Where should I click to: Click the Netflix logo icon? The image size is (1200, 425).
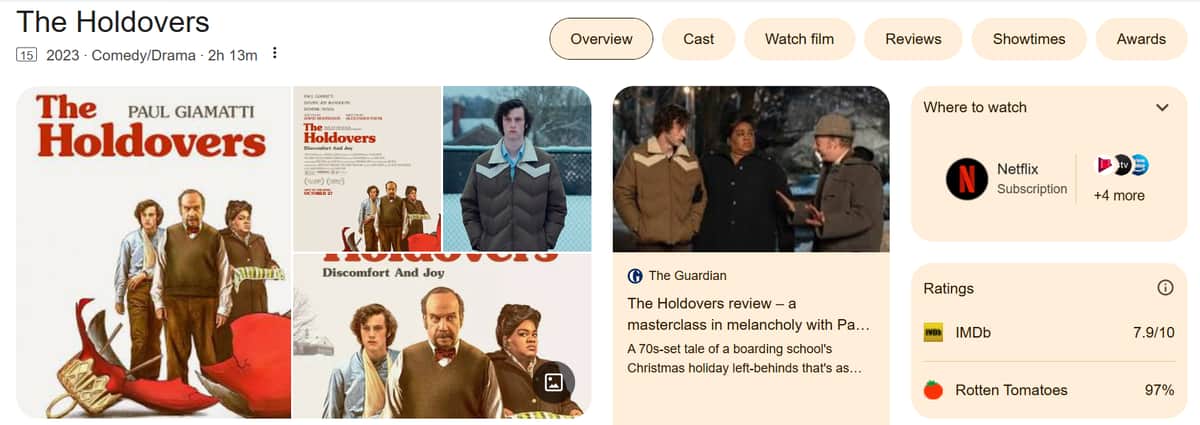(966, 179)
